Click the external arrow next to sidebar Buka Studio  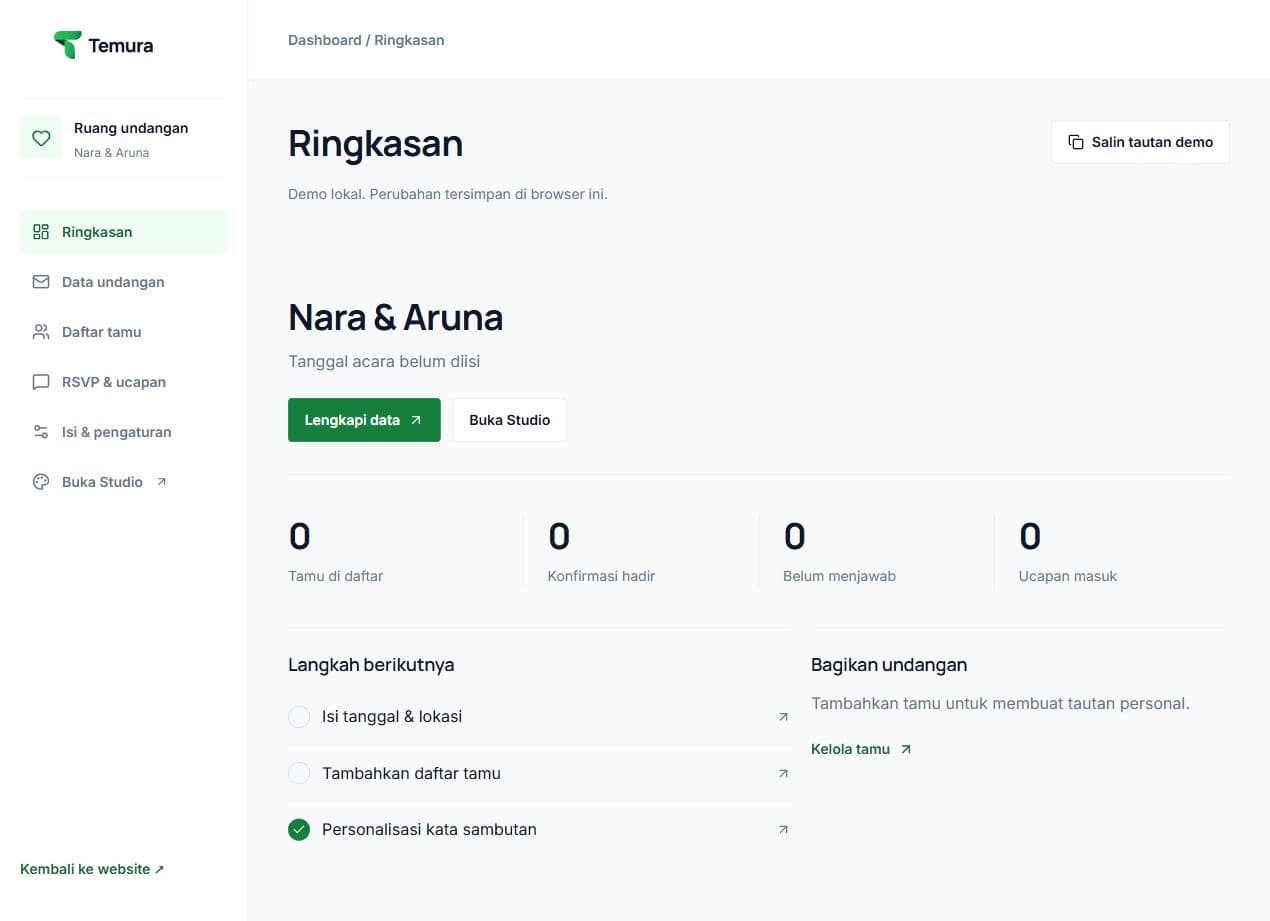point(162,482)
